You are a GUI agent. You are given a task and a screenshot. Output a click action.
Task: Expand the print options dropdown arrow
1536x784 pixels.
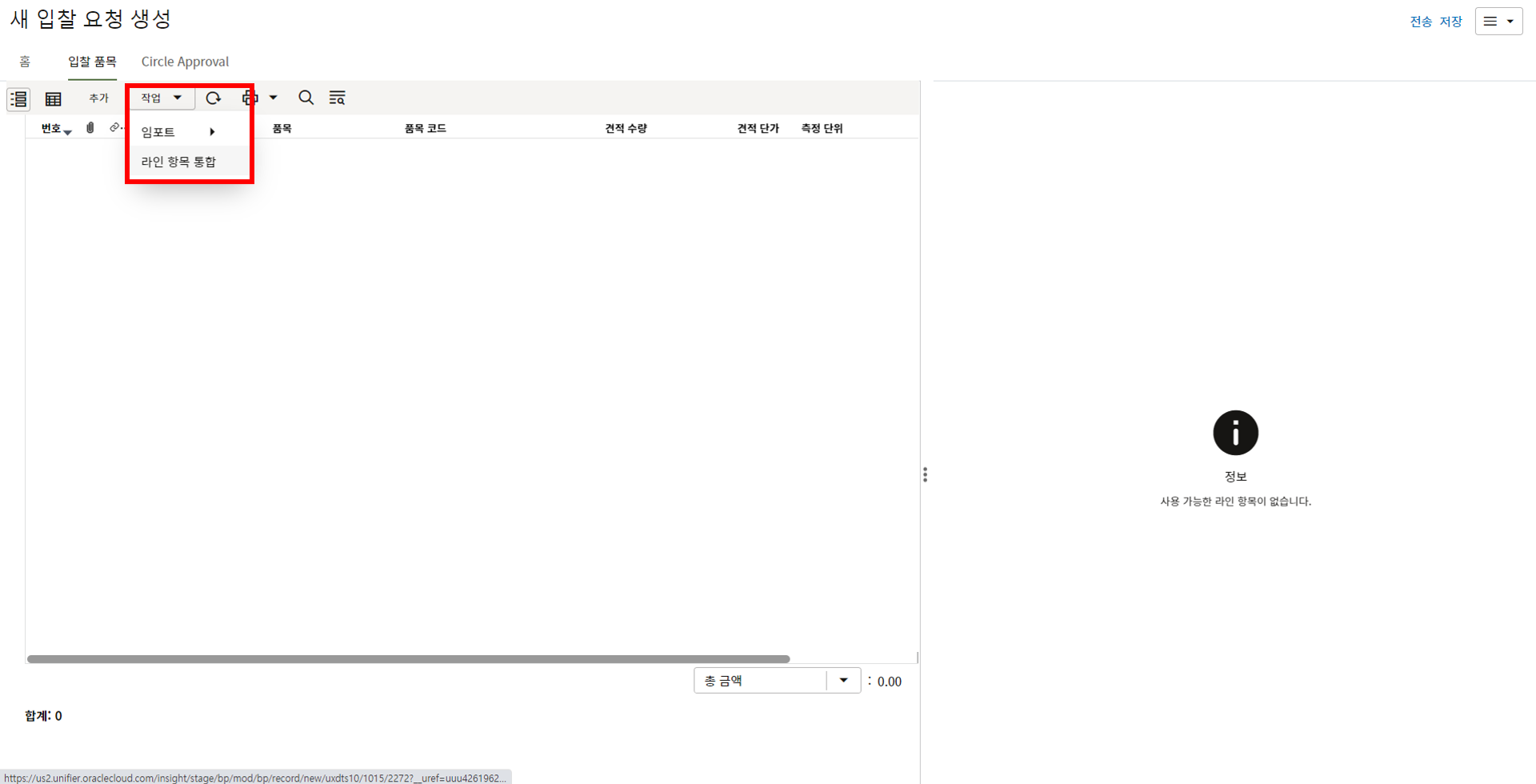tap(273, 98)
